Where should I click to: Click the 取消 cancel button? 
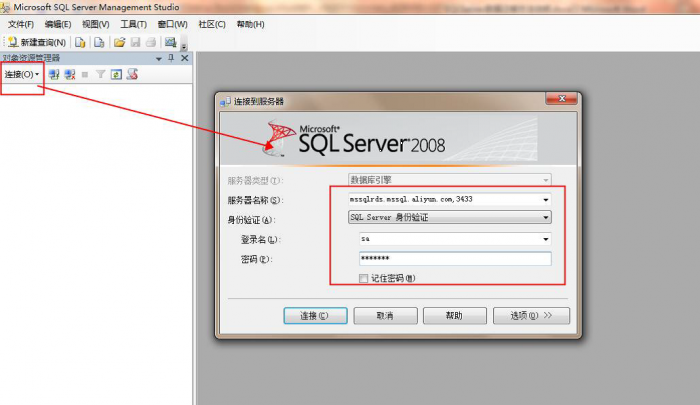[x=384, y=315]
